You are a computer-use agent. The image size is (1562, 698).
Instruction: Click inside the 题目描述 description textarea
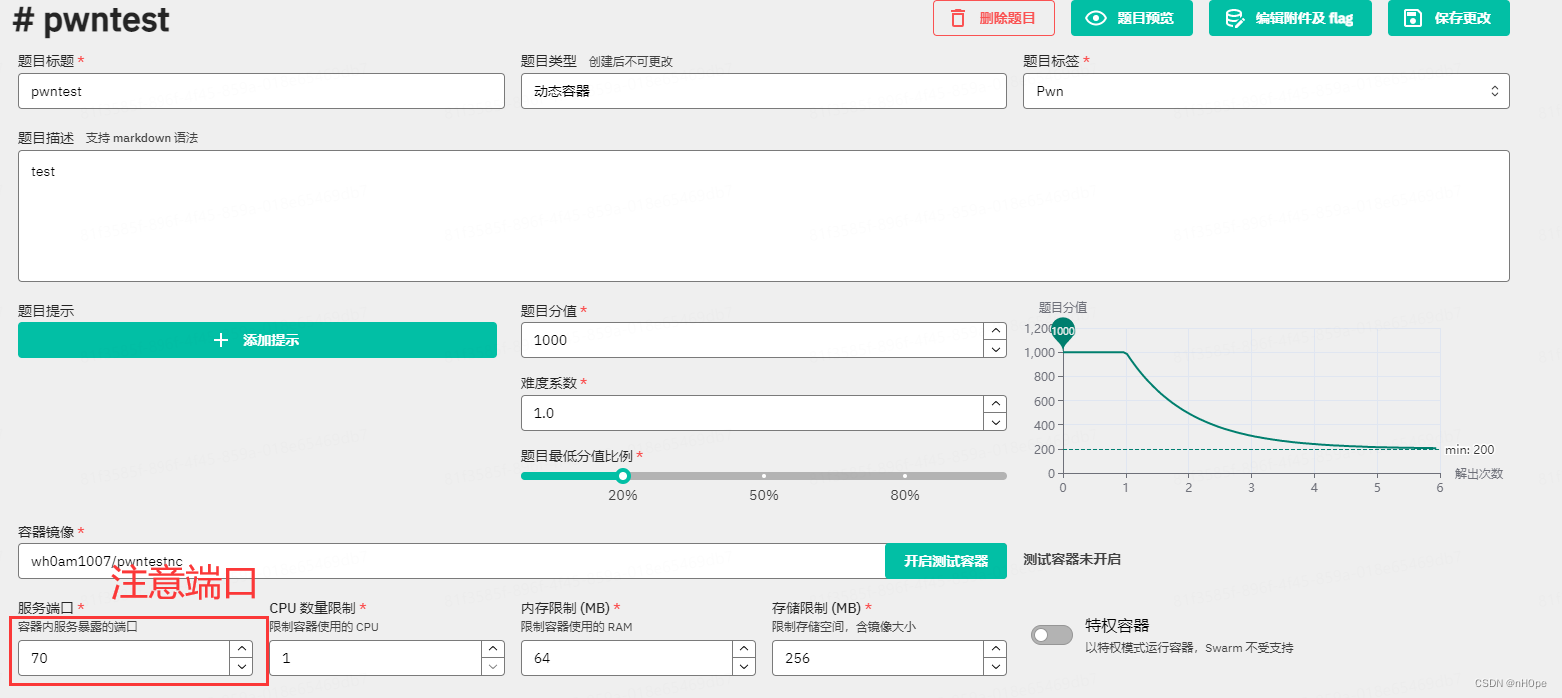click(763, 215)
